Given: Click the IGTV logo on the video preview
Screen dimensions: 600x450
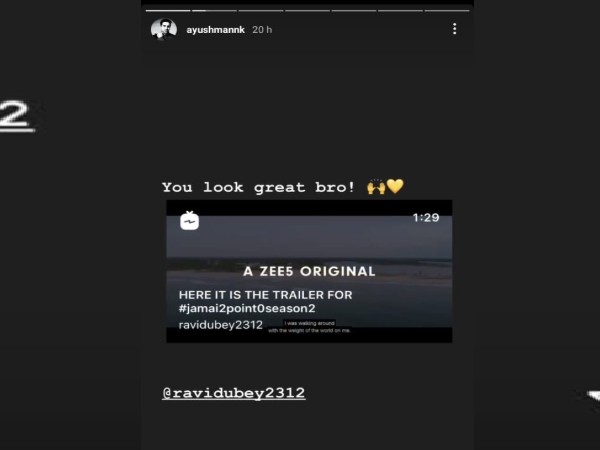Looking at the screenshot, I should coord(189,220).
